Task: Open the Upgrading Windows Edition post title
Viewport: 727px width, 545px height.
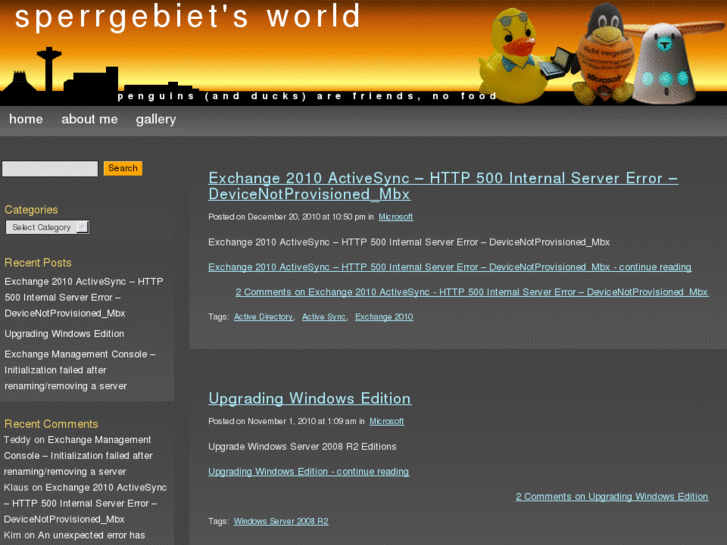Action: (310, 398)
